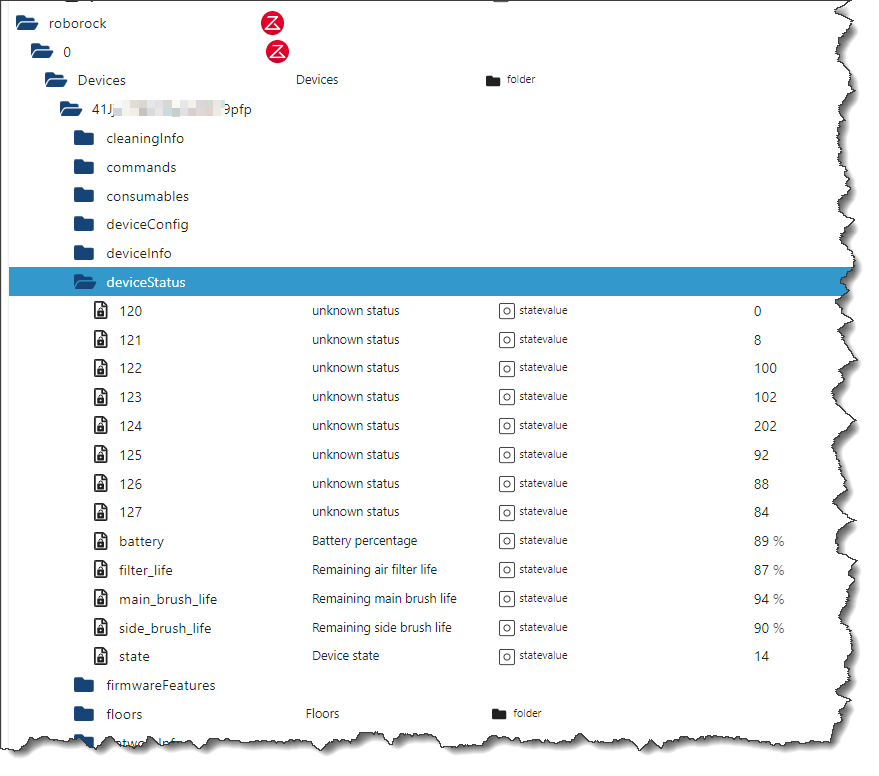879x776 pixels.
Task: Collapse the deviceStatus open folder icon
Action: pos(85,282)
